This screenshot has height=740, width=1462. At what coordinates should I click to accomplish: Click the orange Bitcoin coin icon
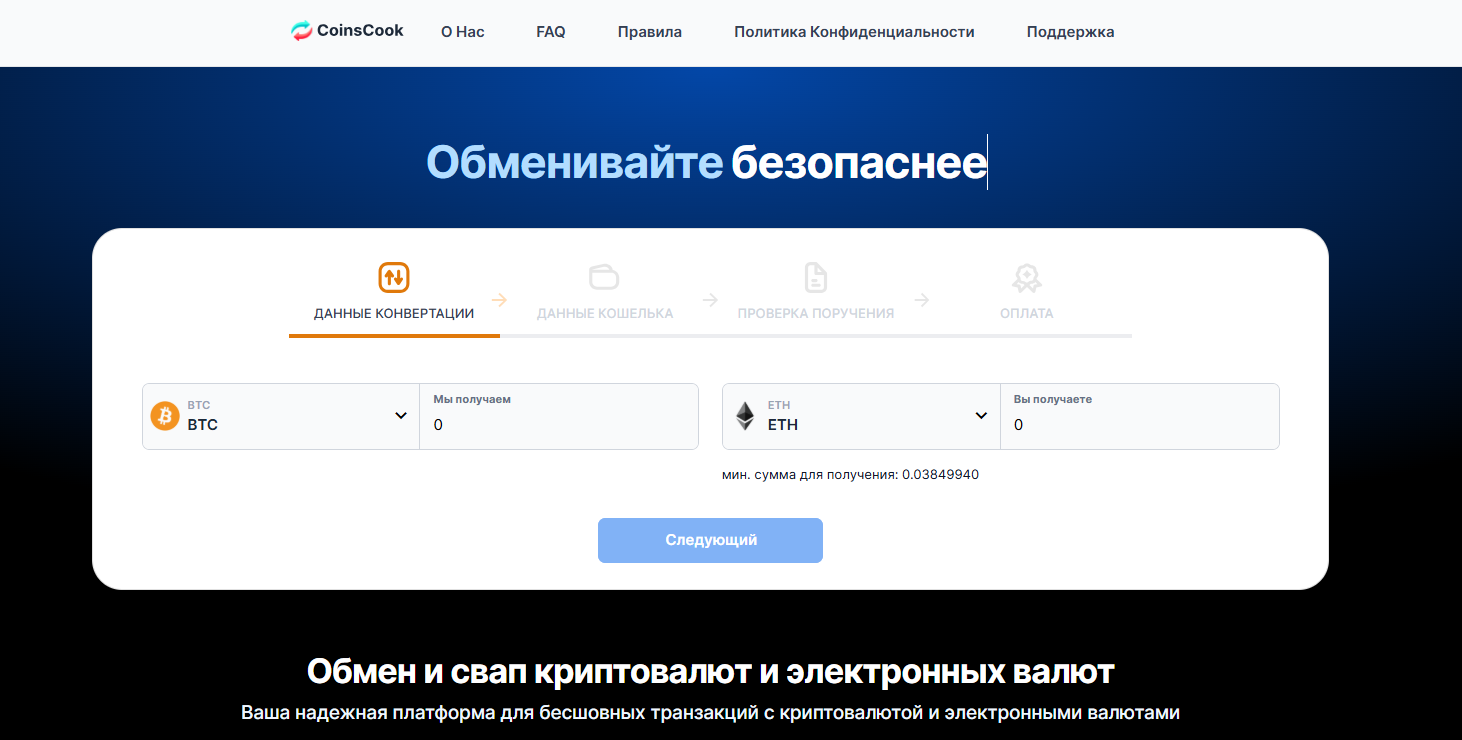tap(165, 416)
